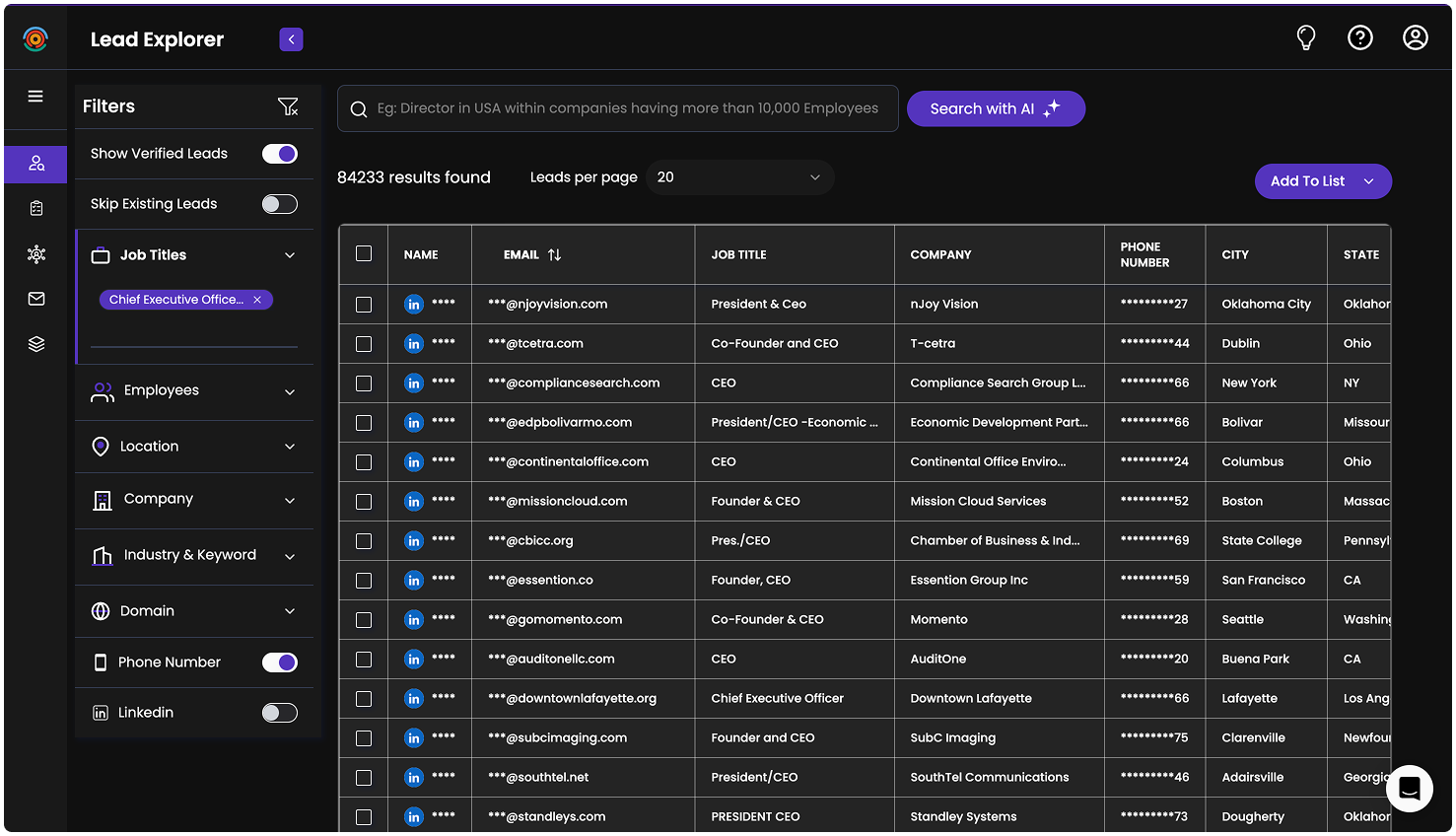The image size is (1456, 836).
Task: Click the stacked layers icon in sidebar
Action: tap(36, 344)
